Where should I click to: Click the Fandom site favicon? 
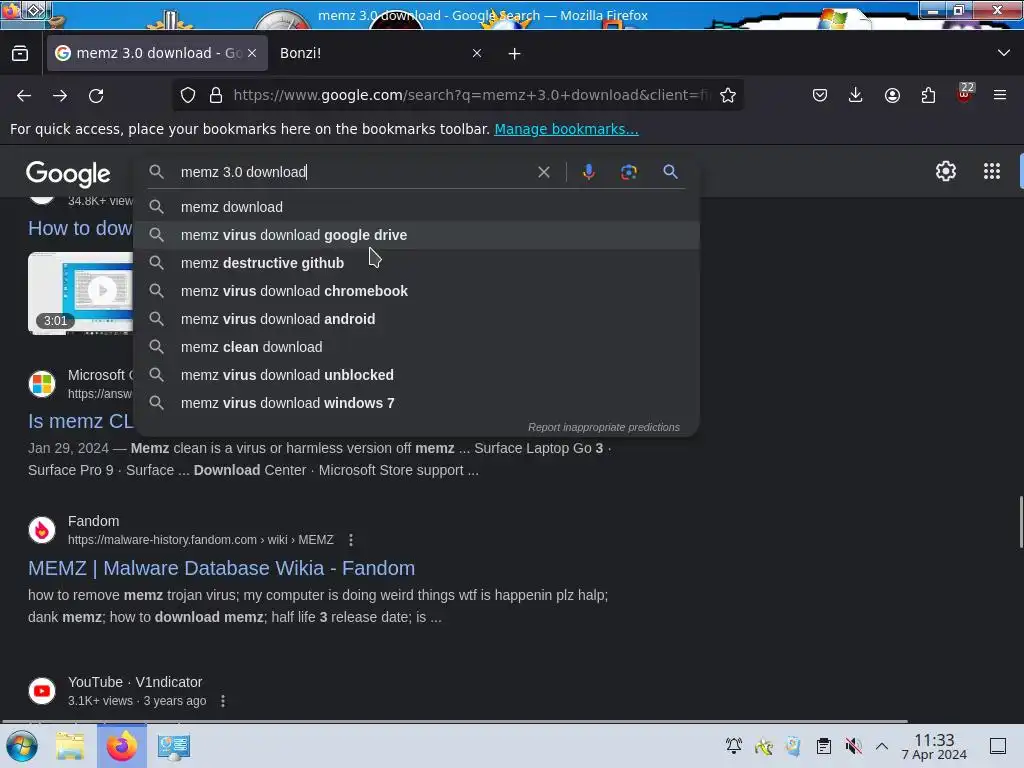[x=42, y=530]
